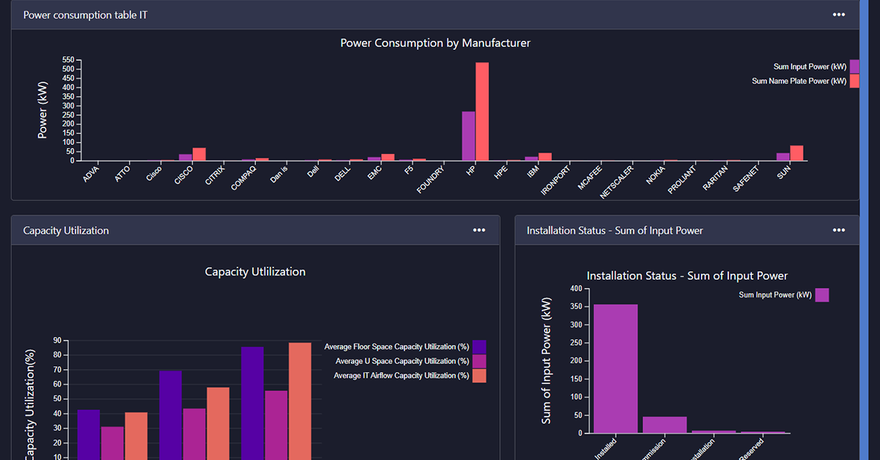Click the SUN Input Power bar
This screenshot has width=880, height=460.
[x=783, y=157]
